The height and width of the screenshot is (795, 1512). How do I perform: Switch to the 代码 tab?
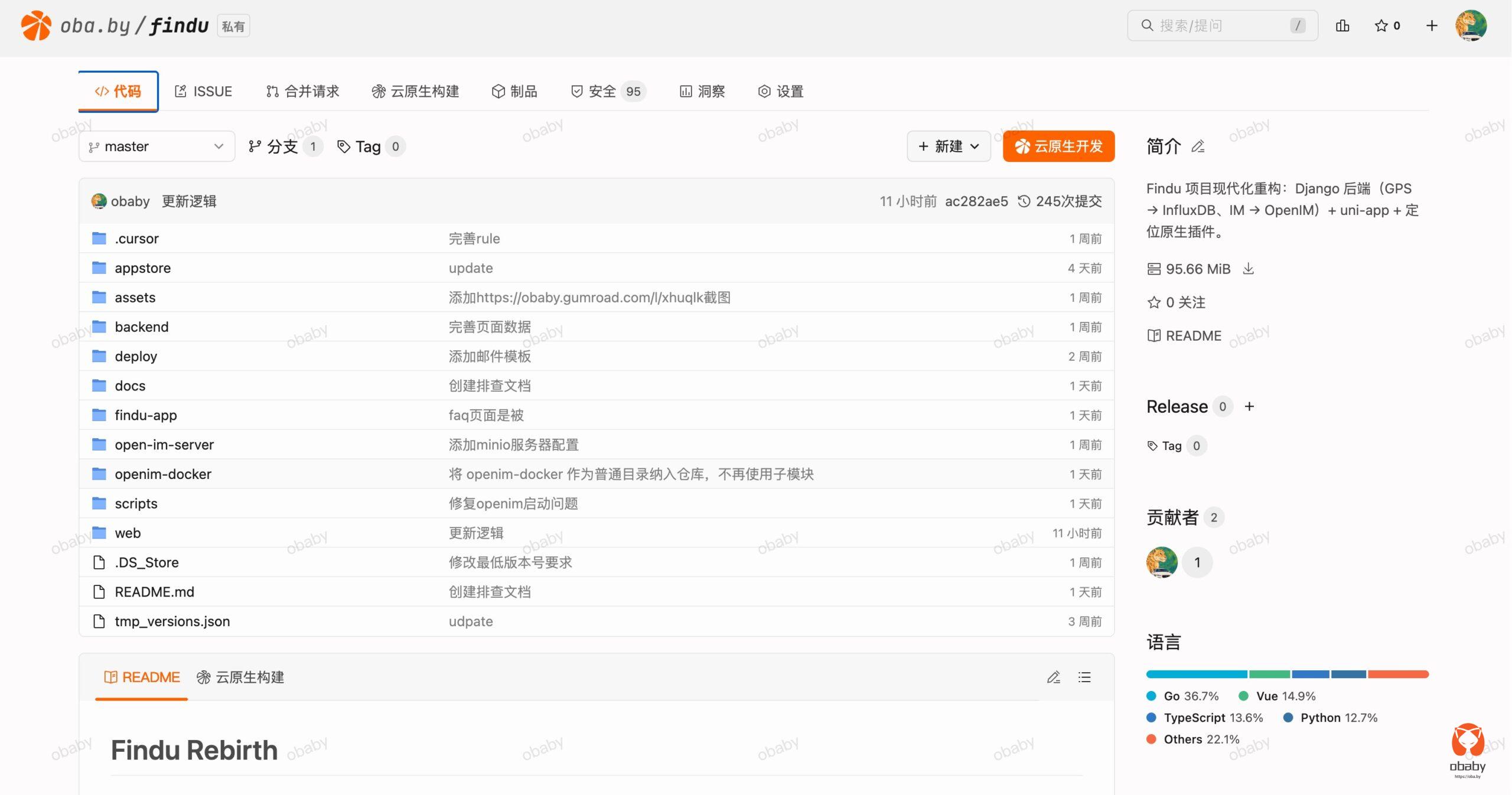click(118, 91)
